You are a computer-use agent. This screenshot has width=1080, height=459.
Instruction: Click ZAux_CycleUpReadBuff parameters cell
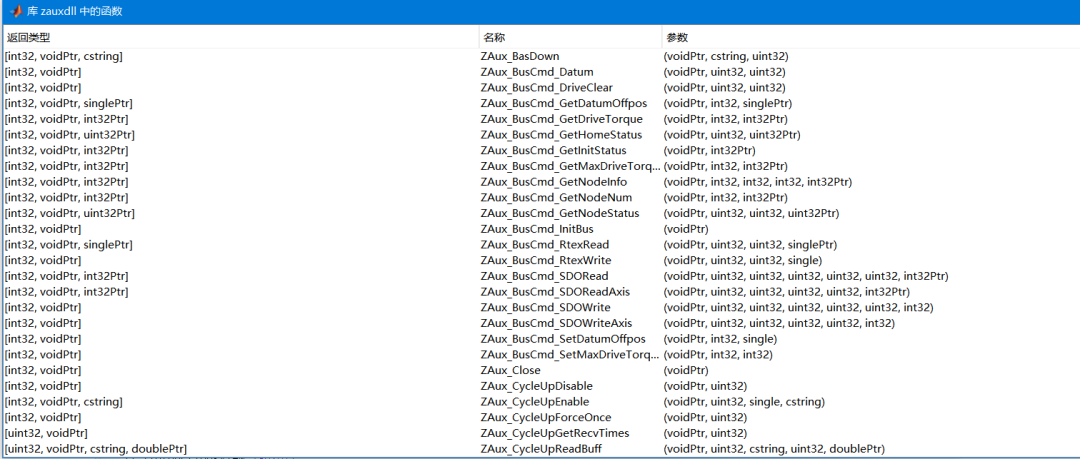pyautogui.click(x=774, y=449)
